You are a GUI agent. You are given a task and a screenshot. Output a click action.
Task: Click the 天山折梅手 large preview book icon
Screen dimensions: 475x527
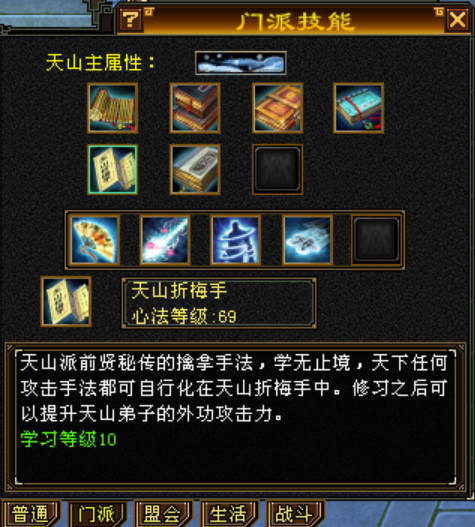click(66, 301)
